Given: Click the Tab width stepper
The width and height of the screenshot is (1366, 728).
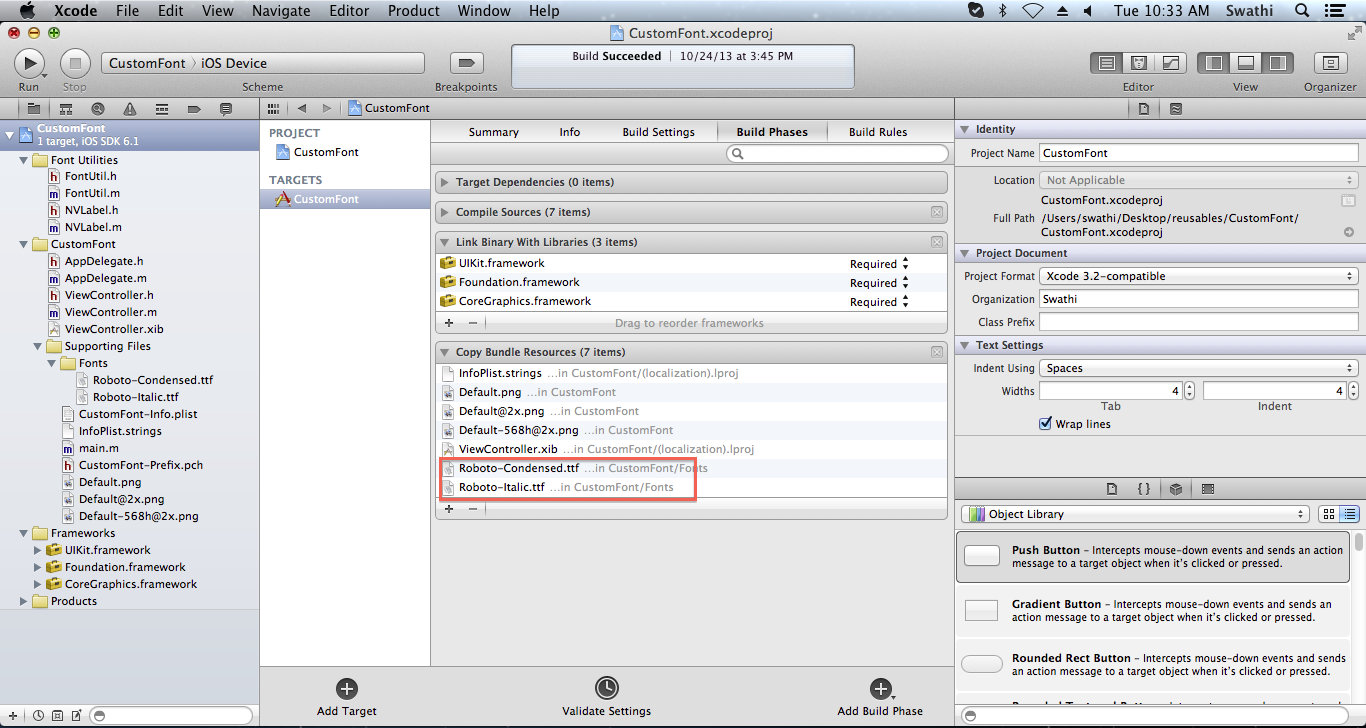Looking at the screenshot, I should [1189, 391].
